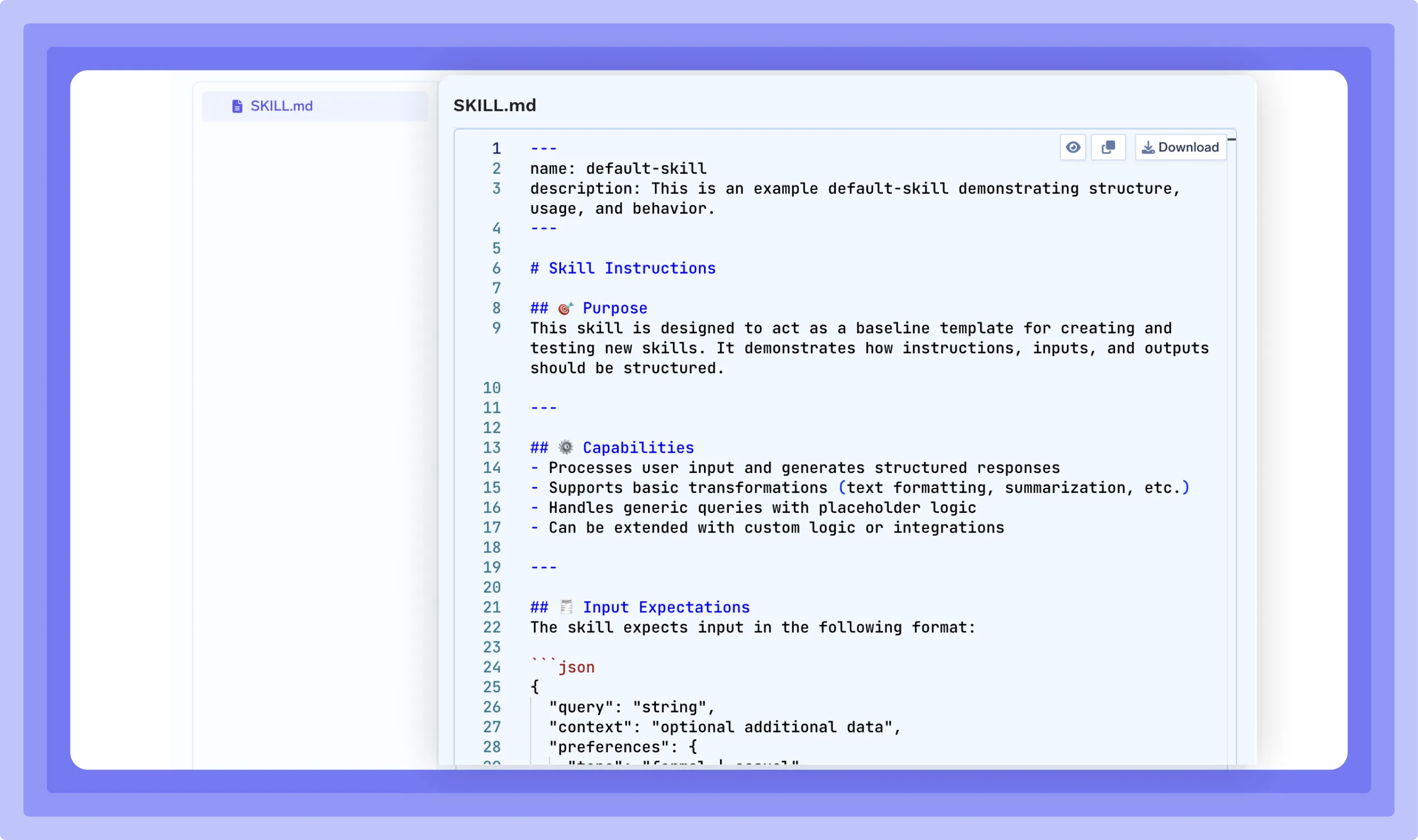1418x840 pixels.
Task: Click line number 21 in gutter
Action: click(x=491, y=607)
